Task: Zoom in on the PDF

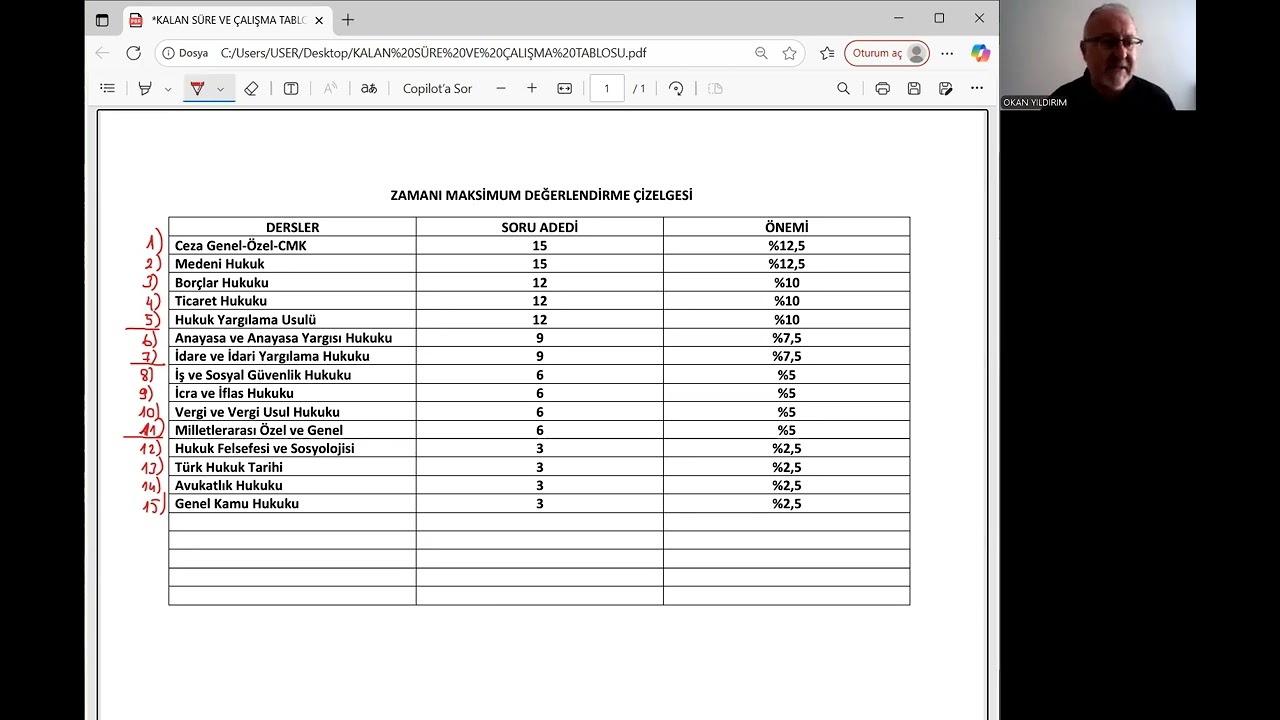Action: 532,89
